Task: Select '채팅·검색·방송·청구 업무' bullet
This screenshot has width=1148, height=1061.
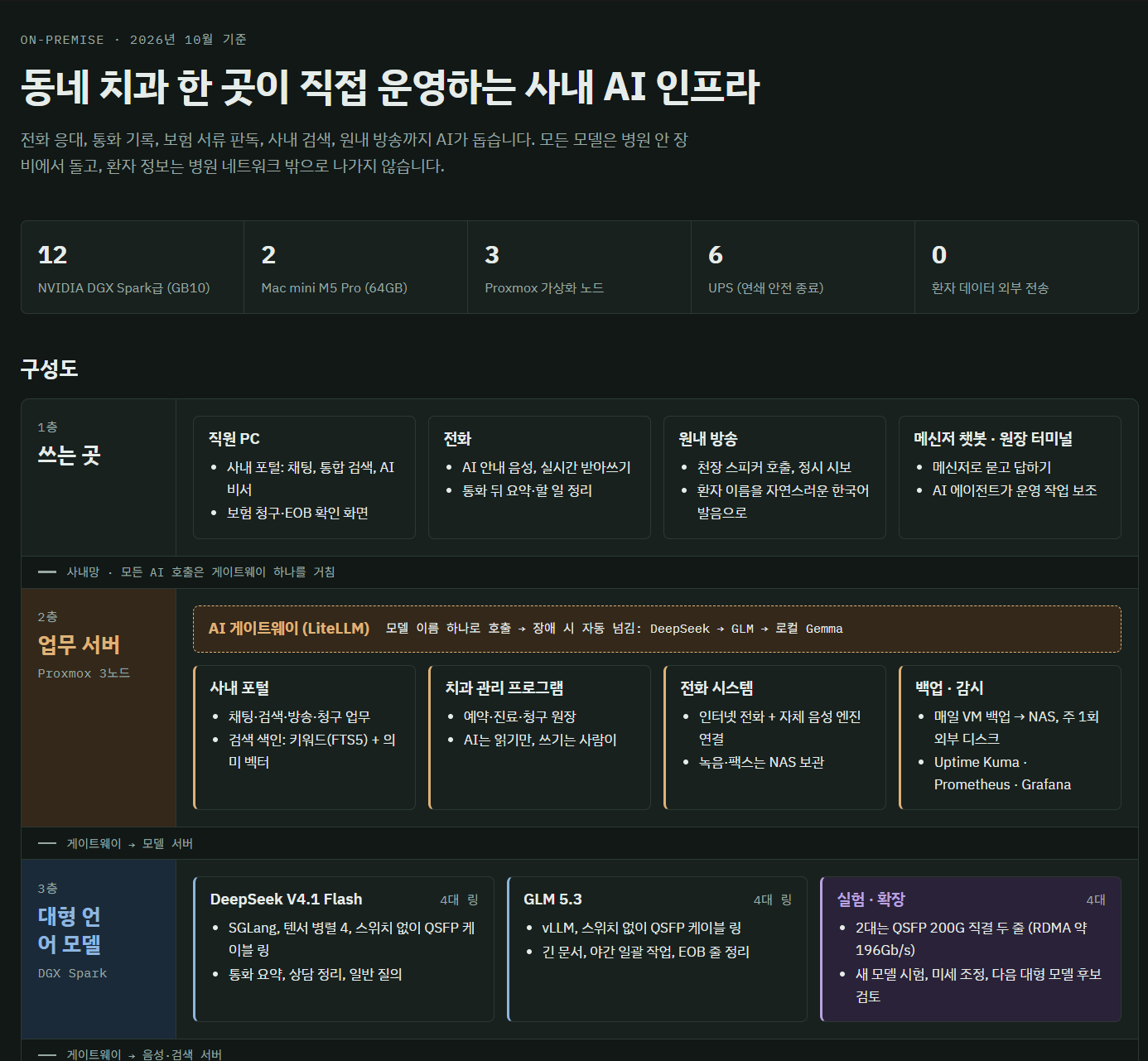Action: tap(299, 717)
